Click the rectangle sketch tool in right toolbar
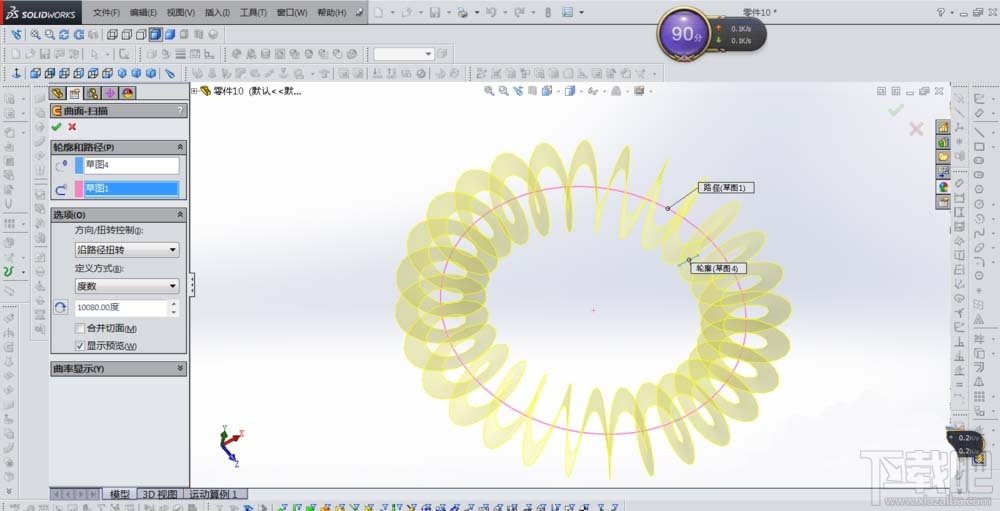 click(x=979, y=147)
